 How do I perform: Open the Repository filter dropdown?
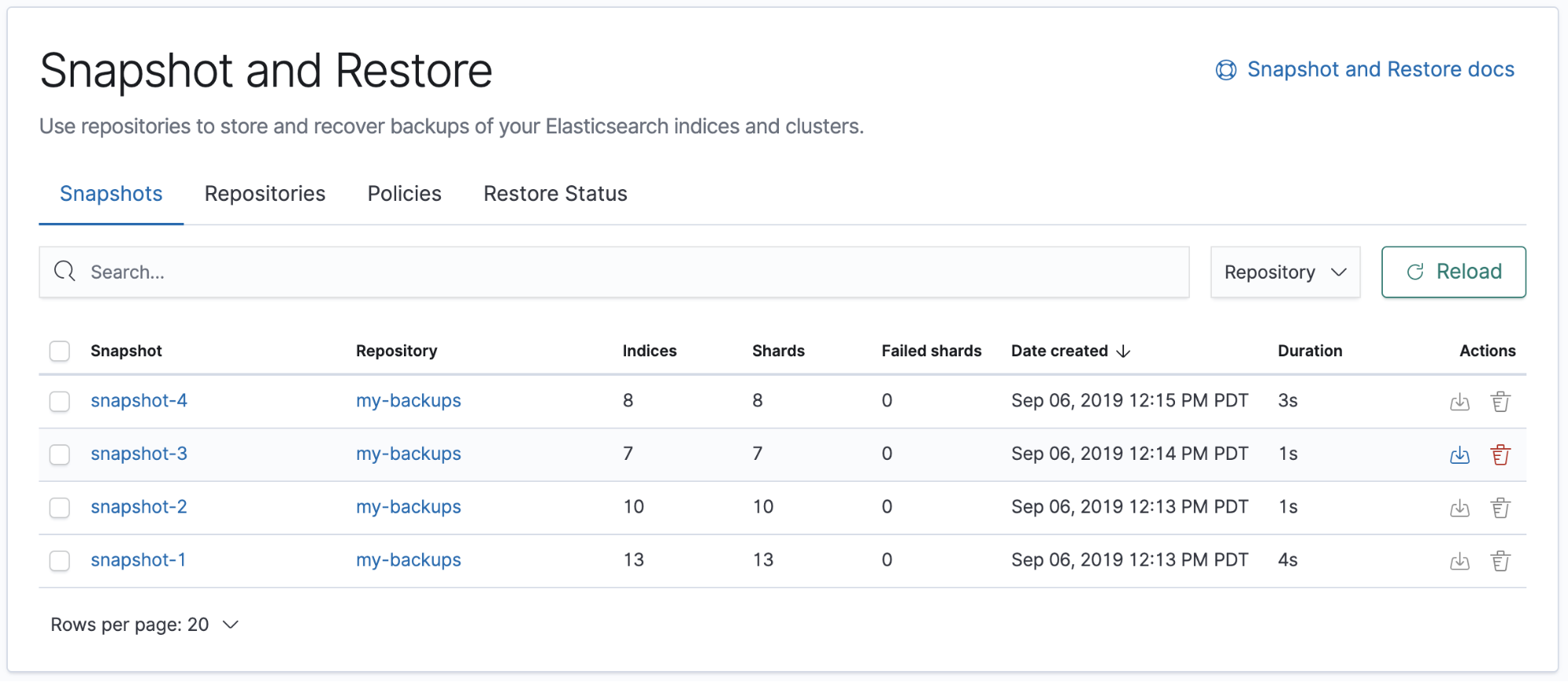pos(1284,272)
